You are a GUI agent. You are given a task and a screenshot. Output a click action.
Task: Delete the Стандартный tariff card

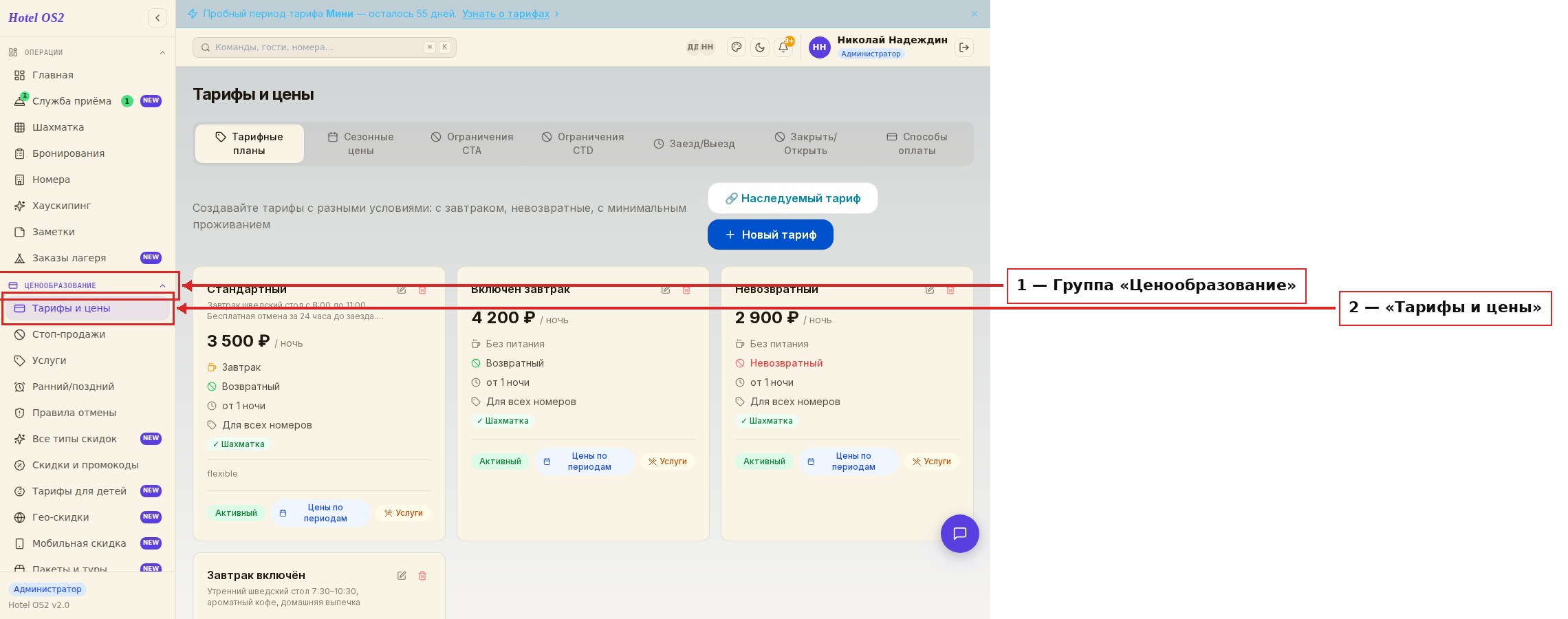[x=422, y=290]
